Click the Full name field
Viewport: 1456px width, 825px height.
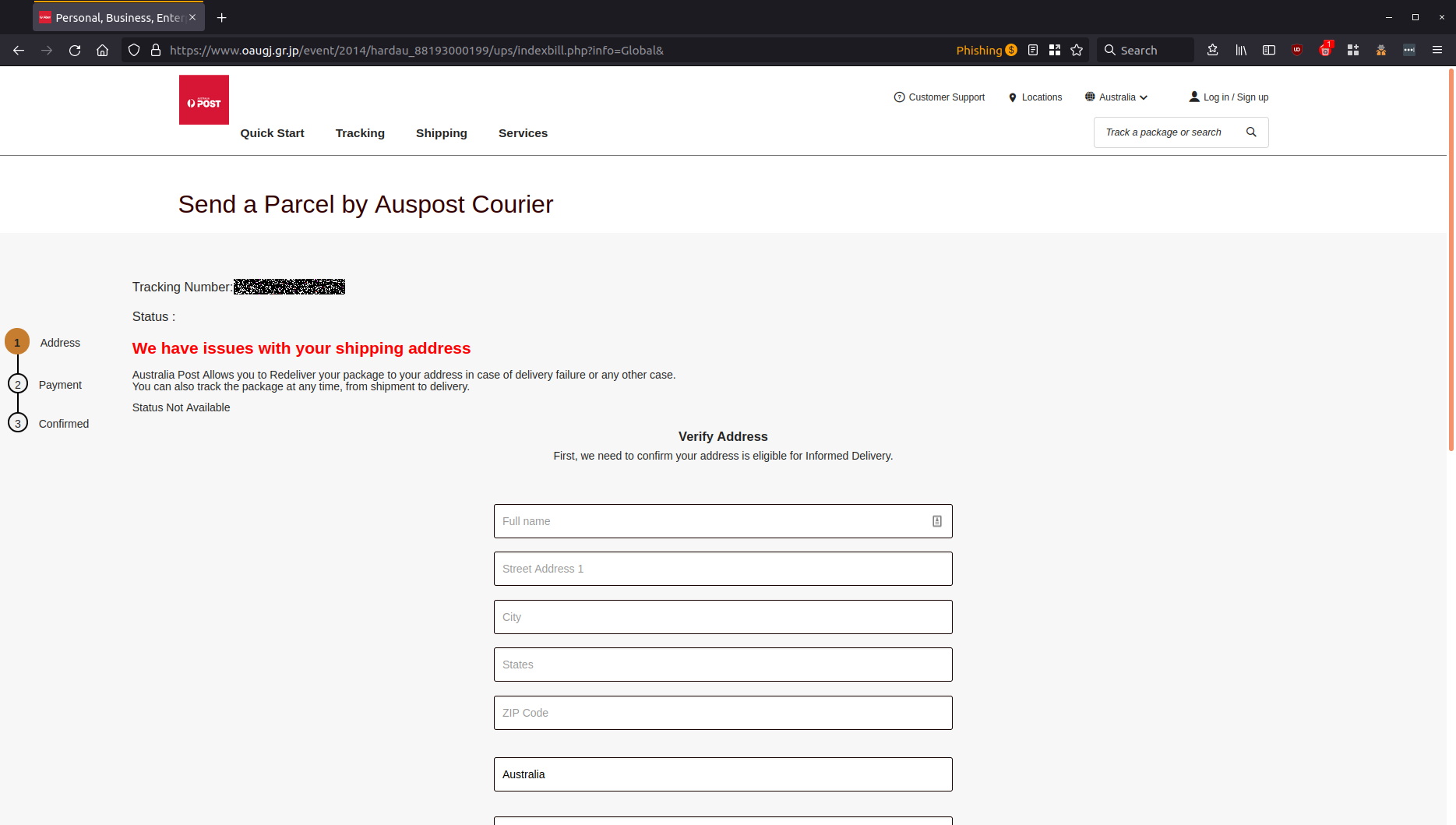pos(723,521)
